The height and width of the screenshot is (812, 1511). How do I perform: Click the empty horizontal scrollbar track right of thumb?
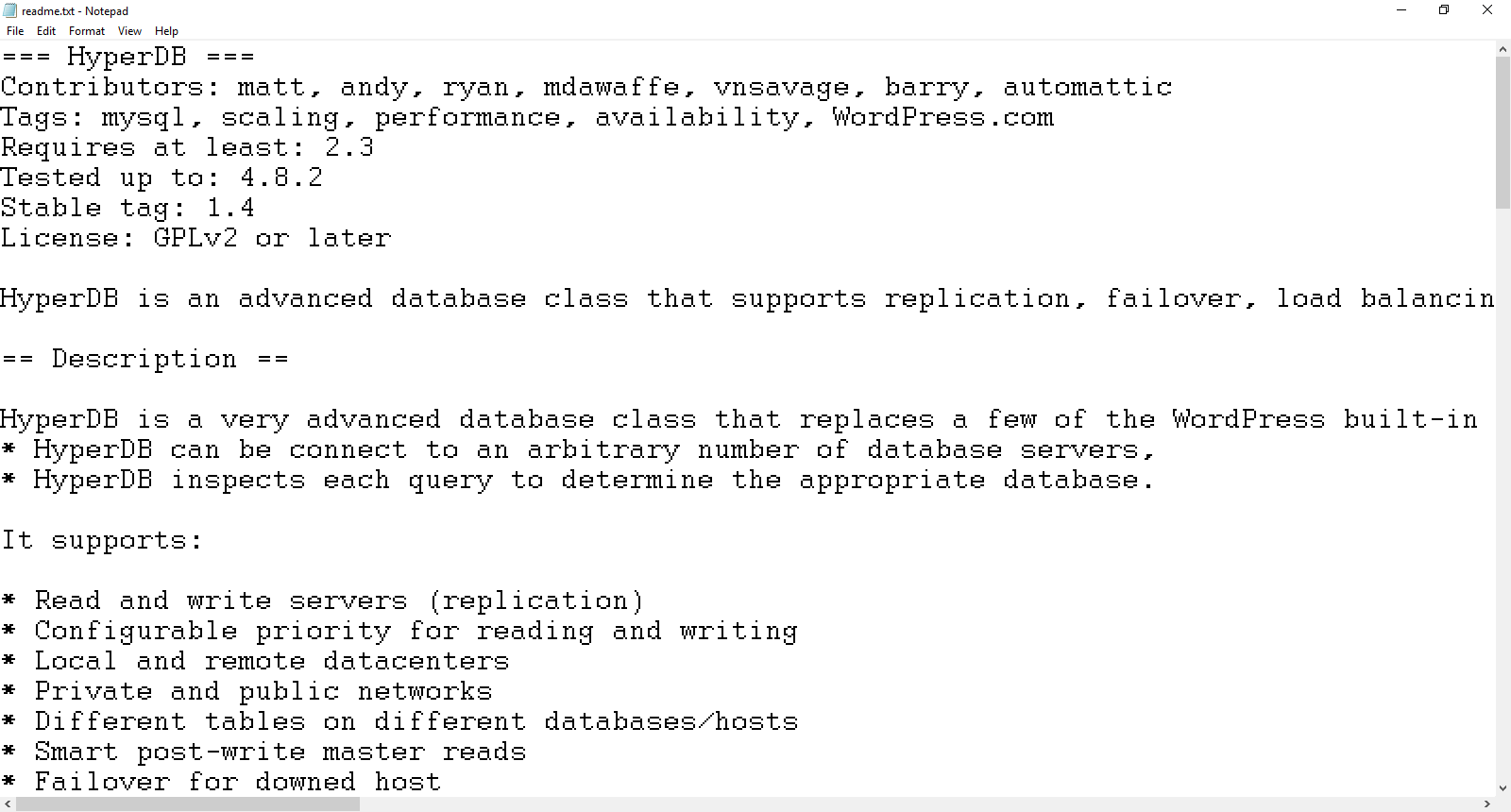(x=919, y=804)
